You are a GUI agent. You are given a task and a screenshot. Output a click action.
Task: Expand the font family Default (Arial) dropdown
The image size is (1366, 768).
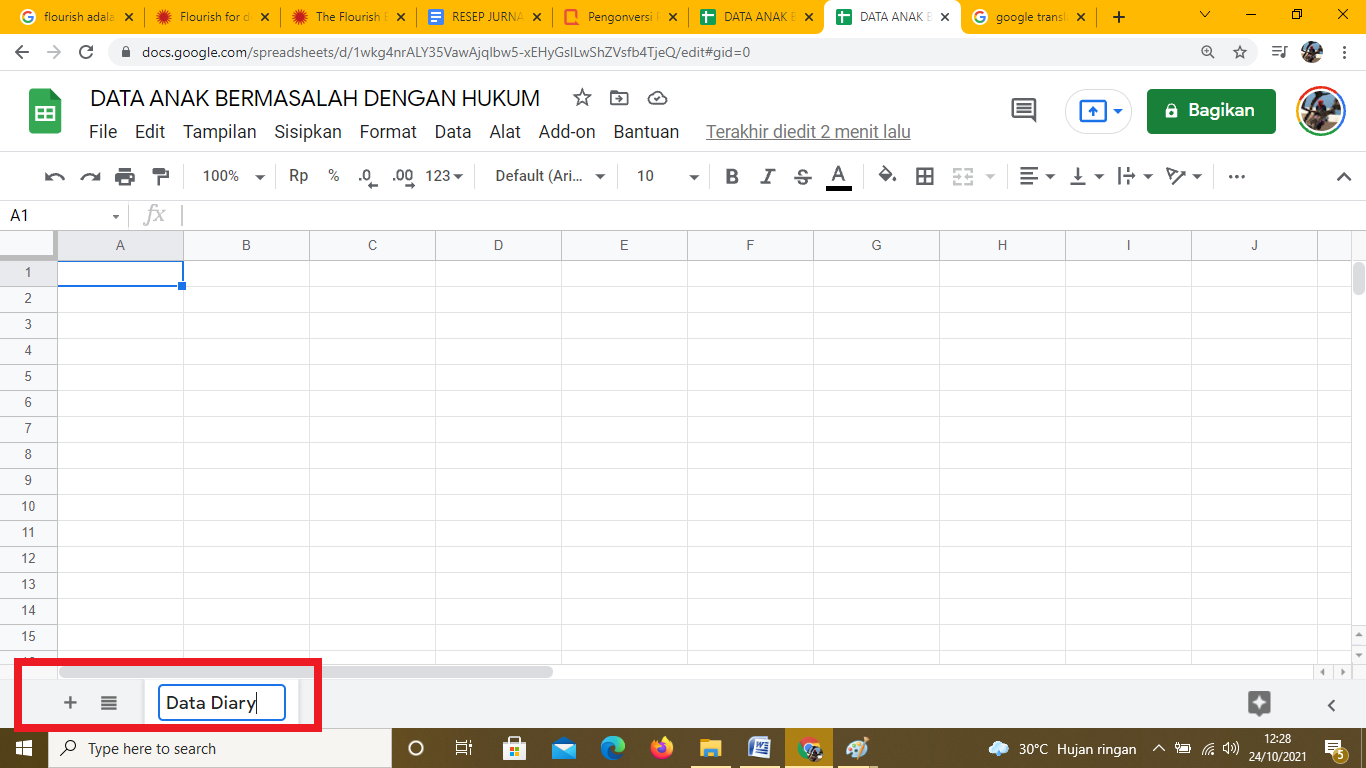point(550,176)
